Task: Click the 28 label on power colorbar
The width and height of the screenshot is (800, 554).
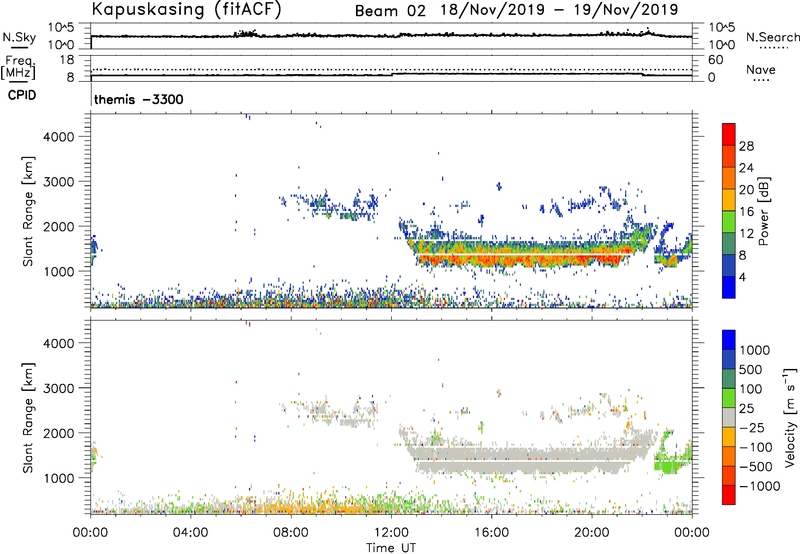Action: pyautogui.click(x=746, y=146)
